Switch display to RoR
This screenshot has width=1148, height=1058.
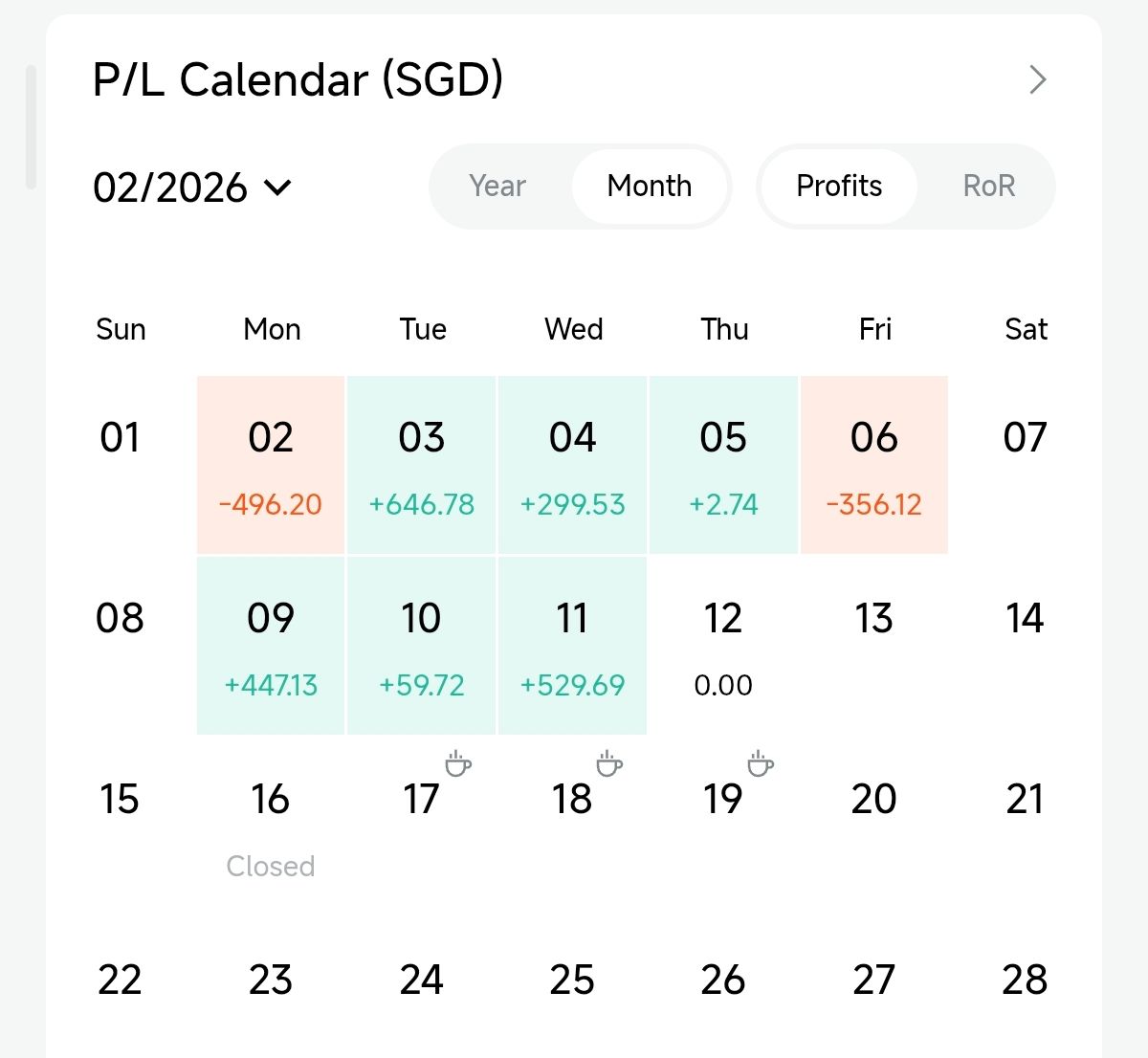tap(989, 186)
